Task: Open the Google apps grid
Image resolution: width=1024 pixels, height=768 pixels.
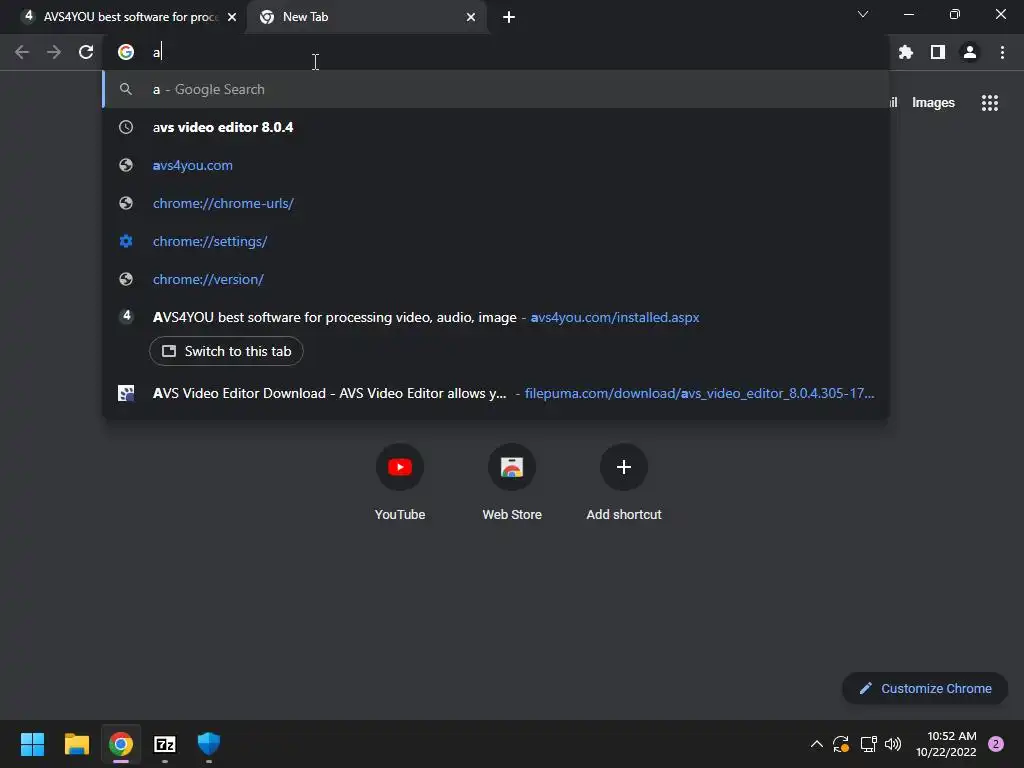Action: coord(990,103)
